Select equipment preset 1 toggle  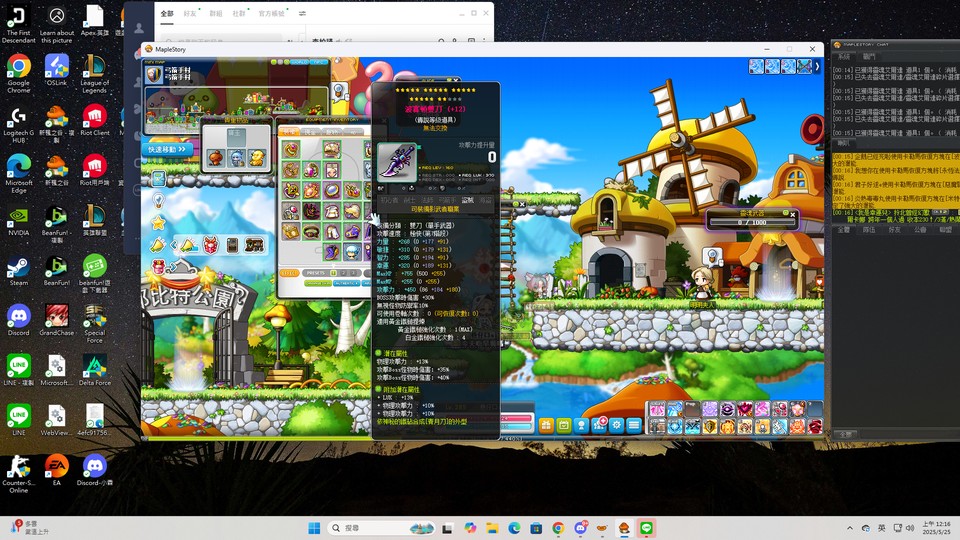coord(333,273)
